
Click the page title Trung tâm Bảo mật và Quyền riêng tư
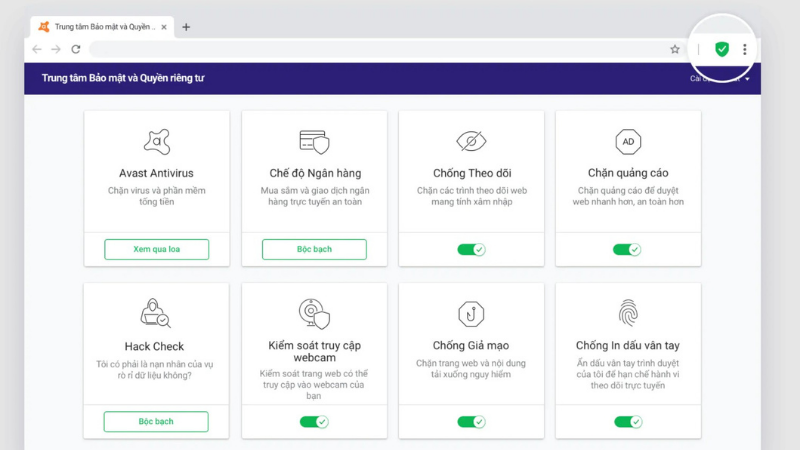tap(123, 78)
